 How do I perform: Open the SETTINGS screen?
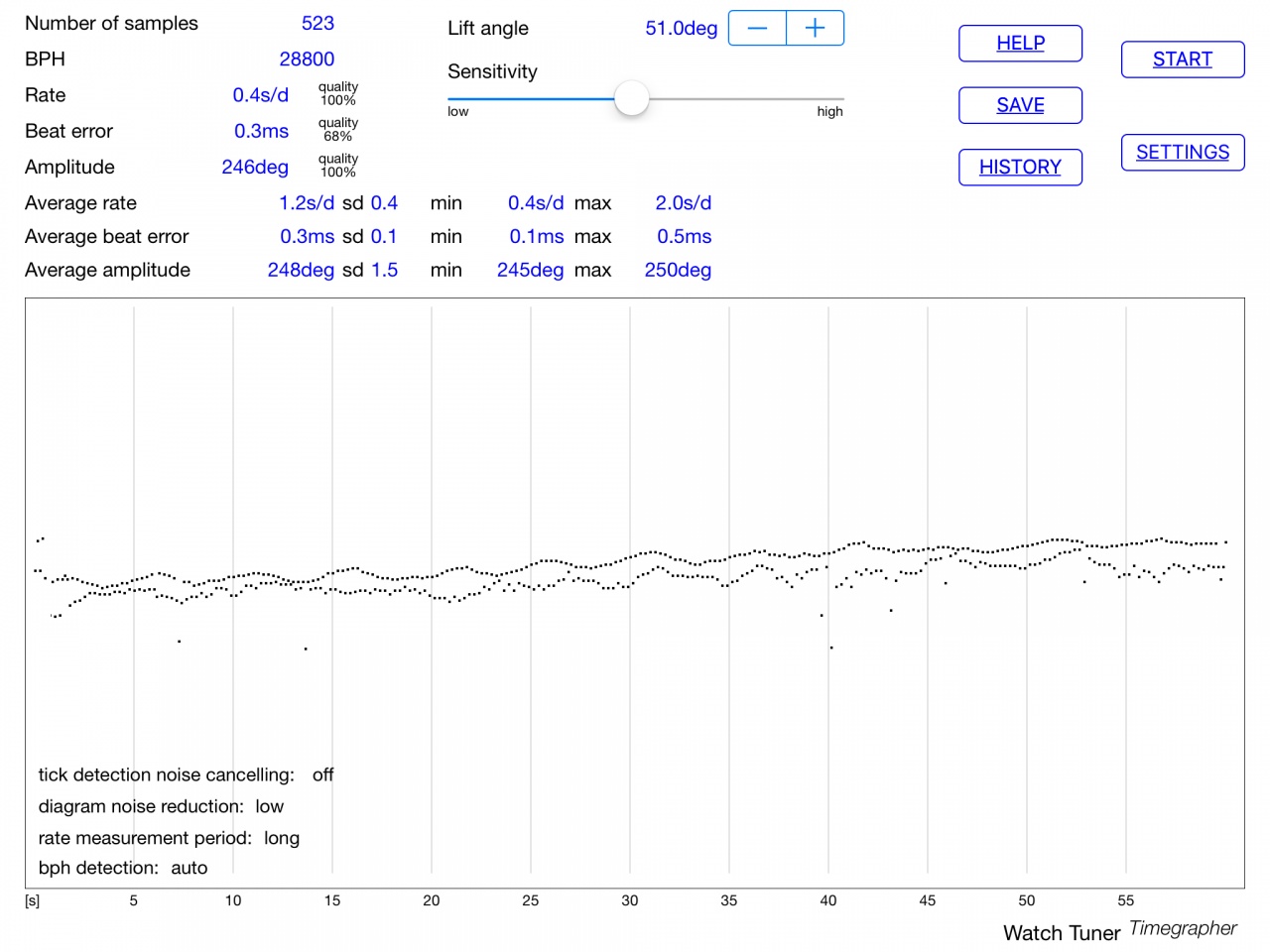[1182, 153]
